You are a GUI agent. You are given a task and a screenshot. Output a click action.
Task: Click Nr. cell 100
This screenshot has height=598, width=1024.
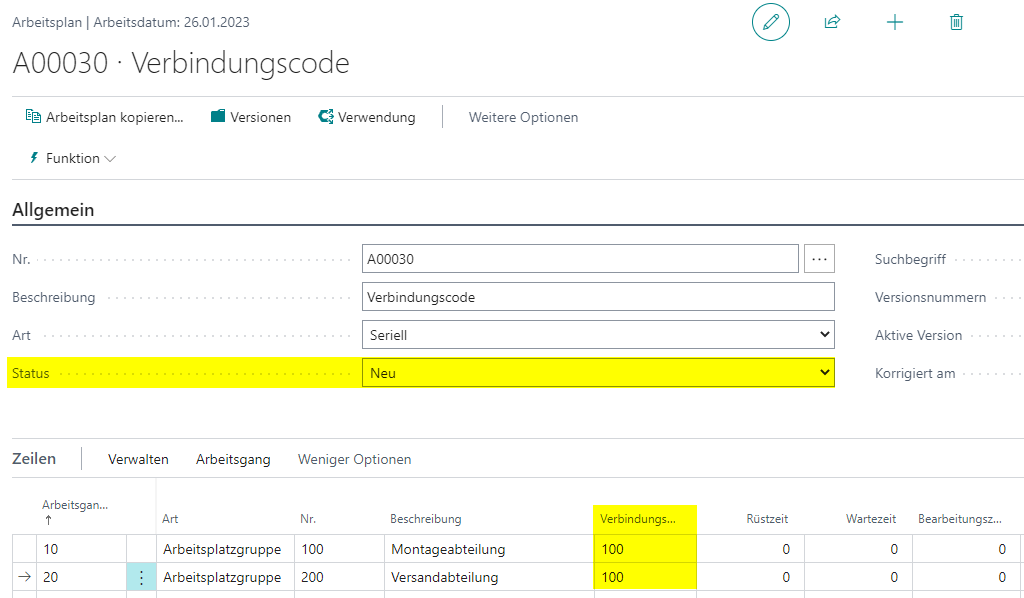[x=340, y=549]
